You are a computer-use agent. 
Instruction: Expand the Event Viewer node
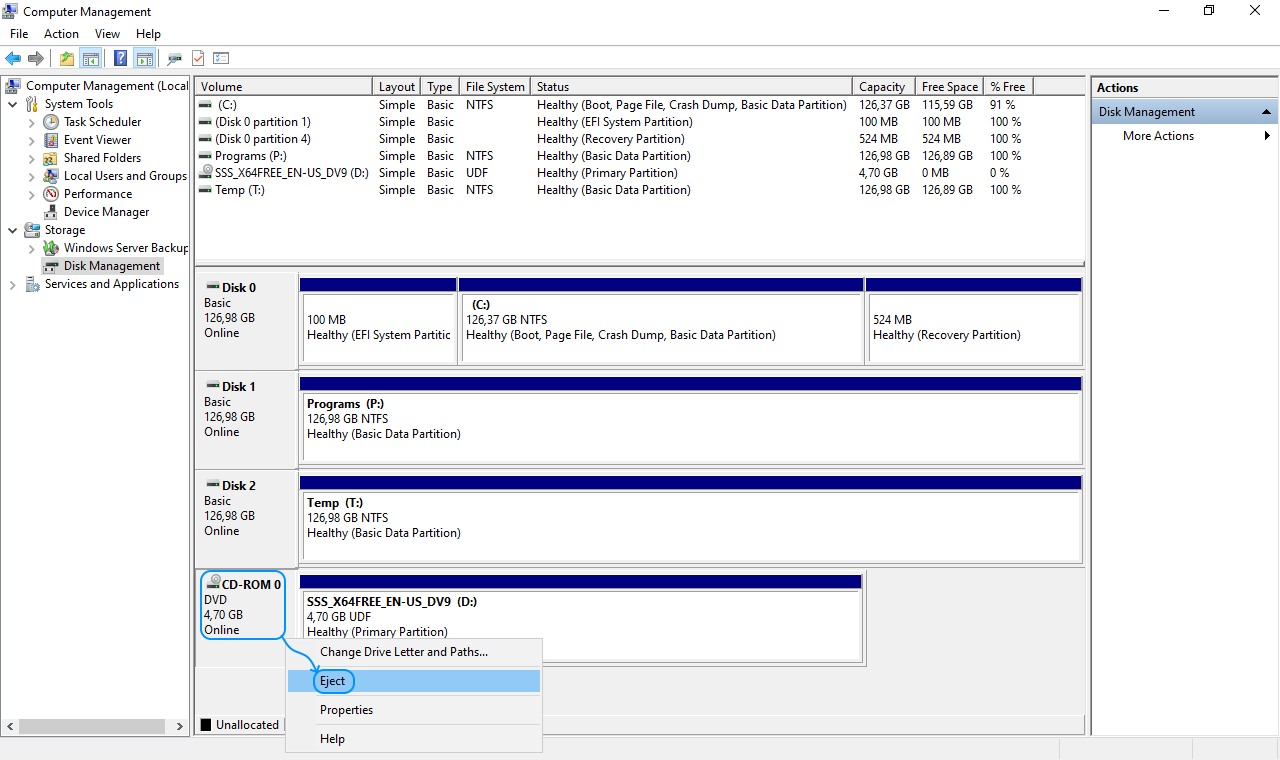(32, 140)
